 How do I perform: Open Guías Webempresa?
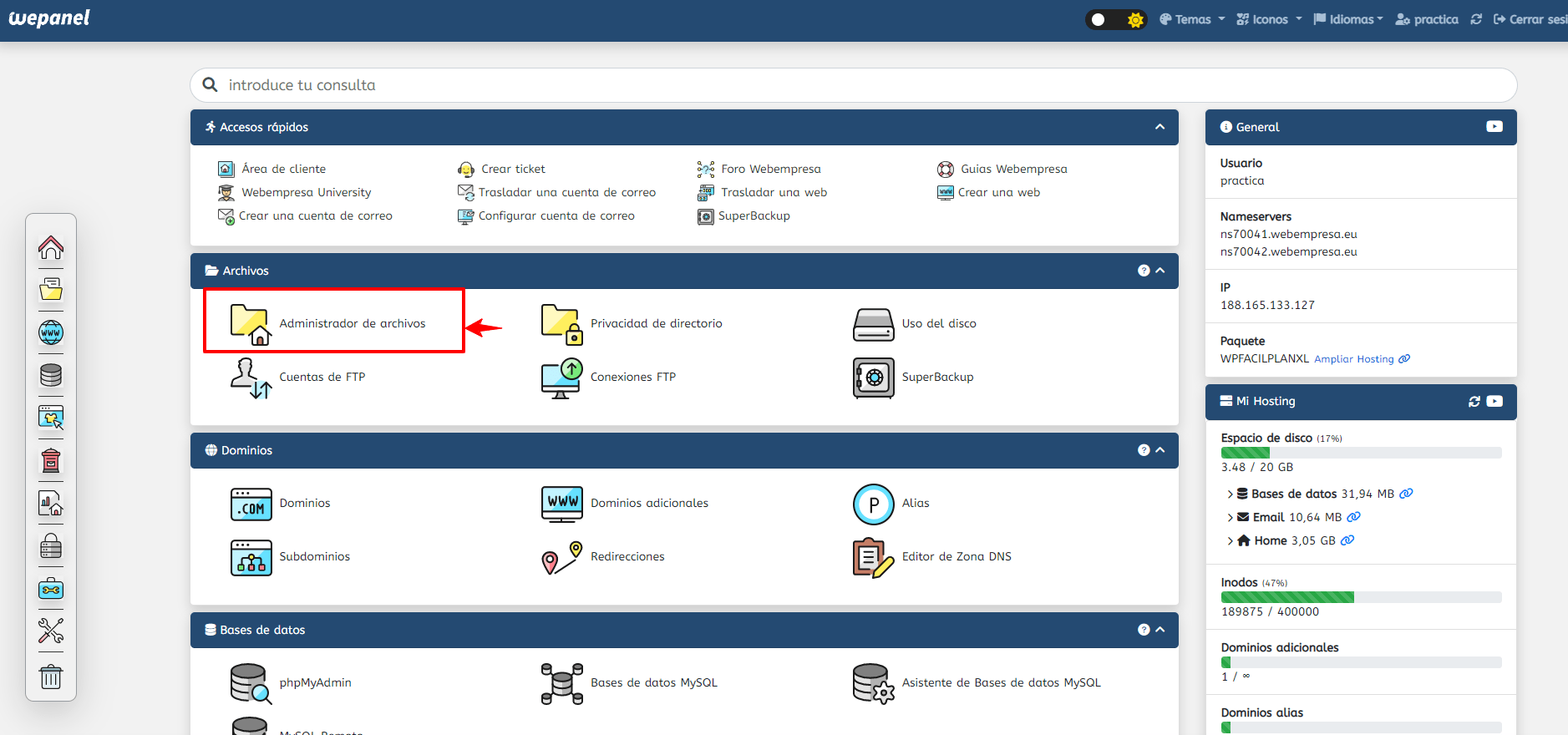click(1002, 169)
